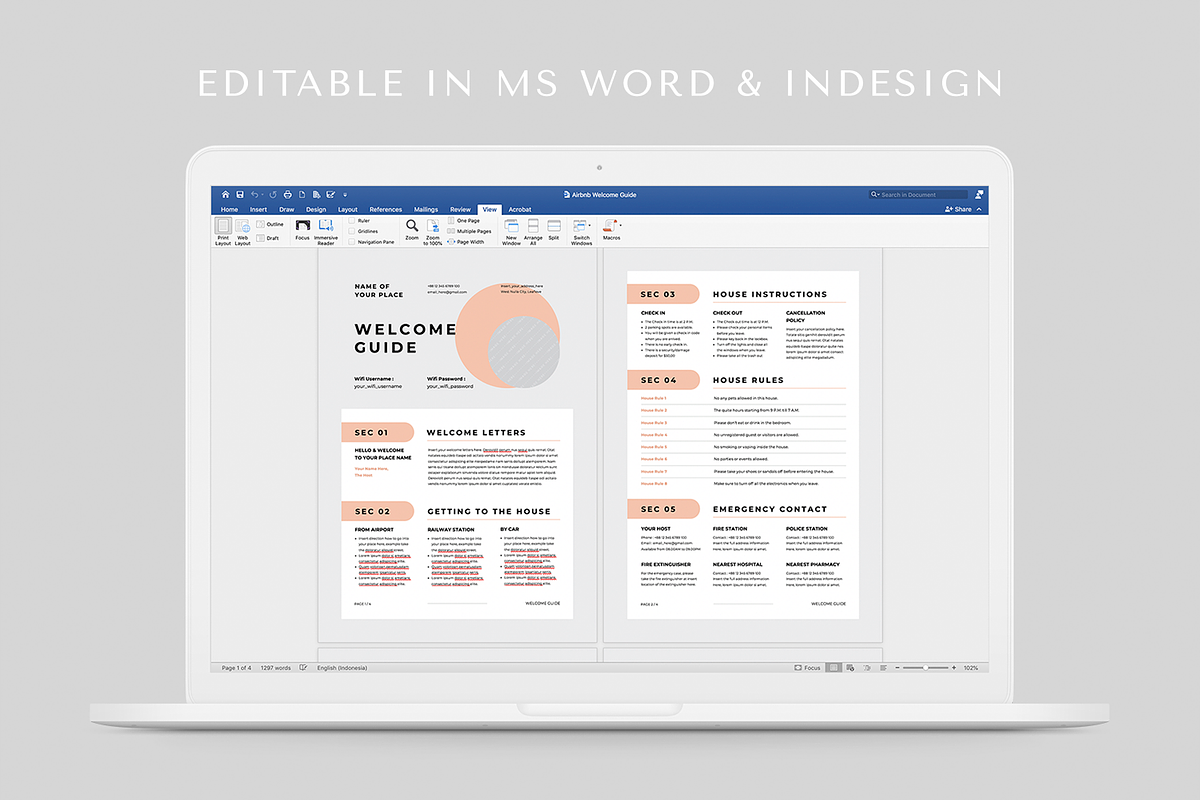1200x800 pixels.
Task: Switch to Web Layout view
Action: (242, 232)
